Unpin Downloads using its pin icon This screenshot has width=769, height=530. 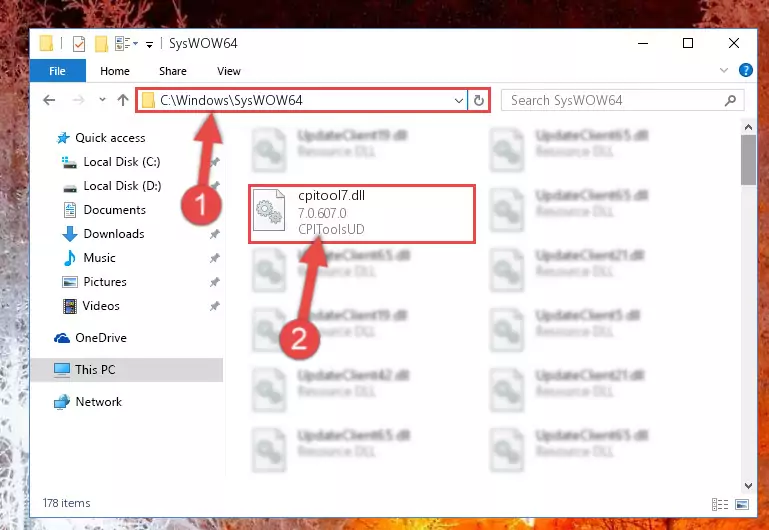point(214,234)
